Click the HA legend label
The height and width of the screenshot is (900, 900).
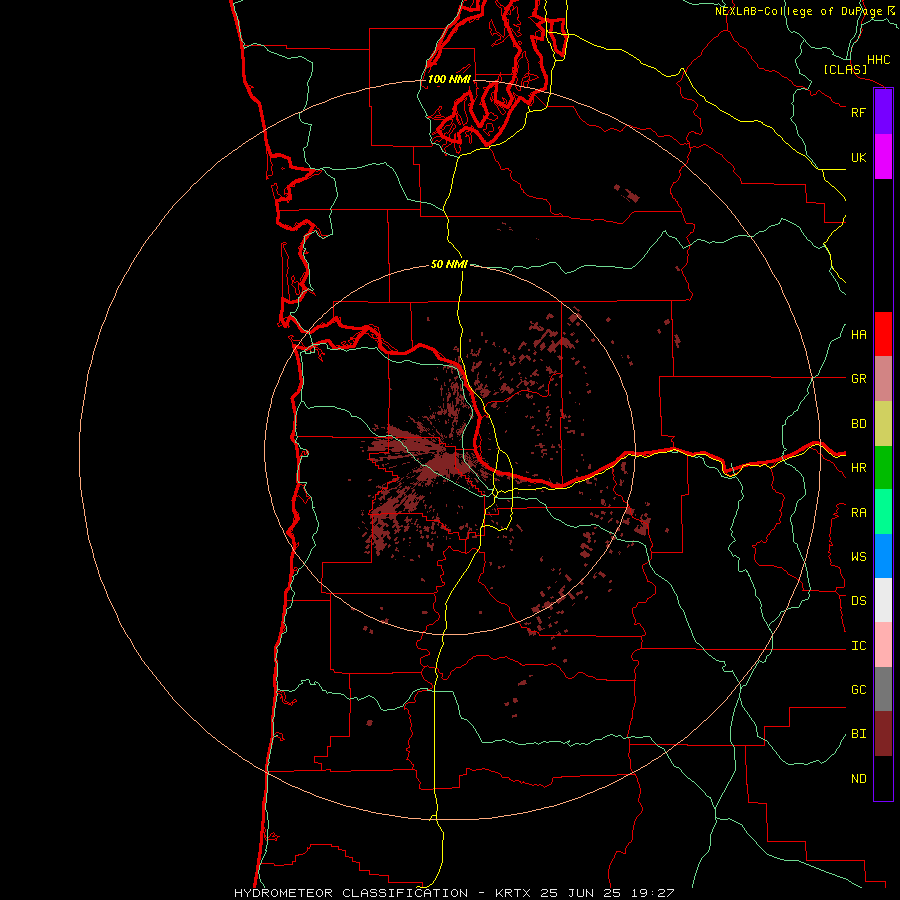coord(858,335)
